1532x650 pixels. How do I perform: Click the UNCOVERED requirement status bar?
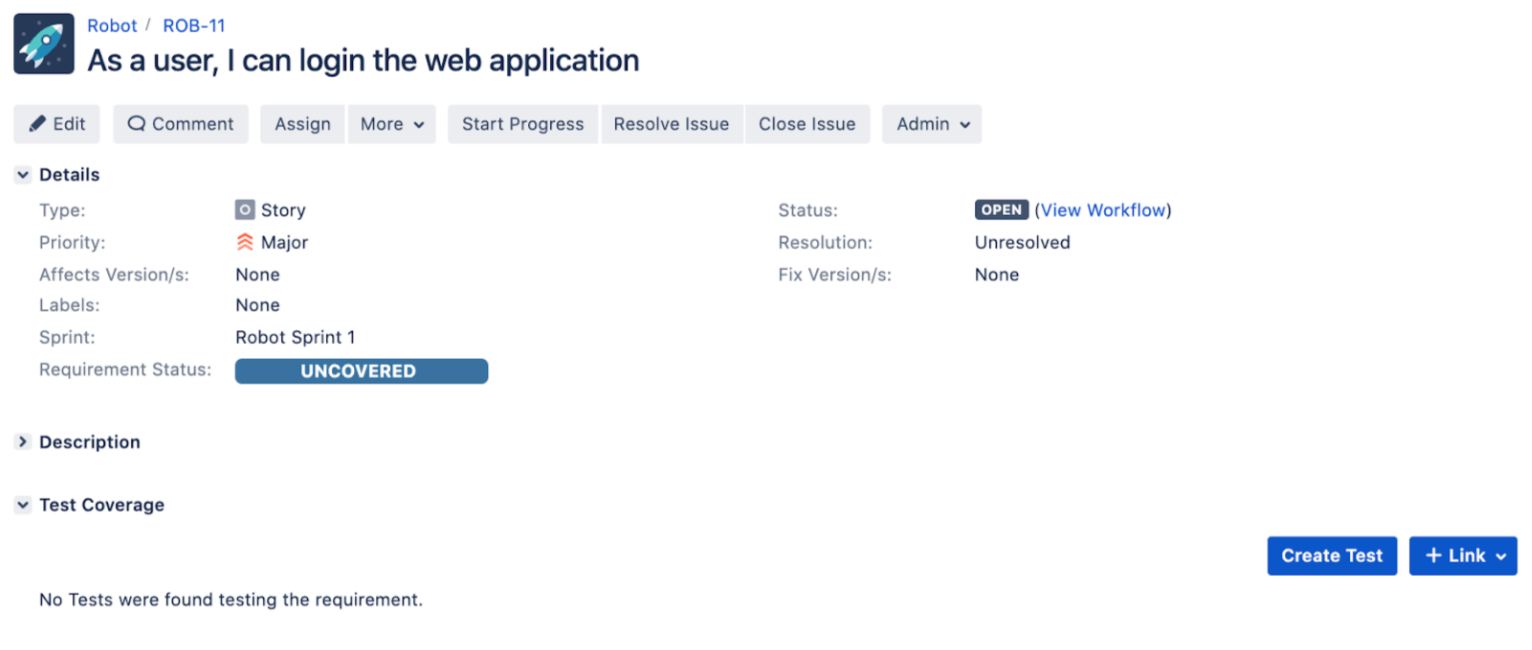coord(361,371)
